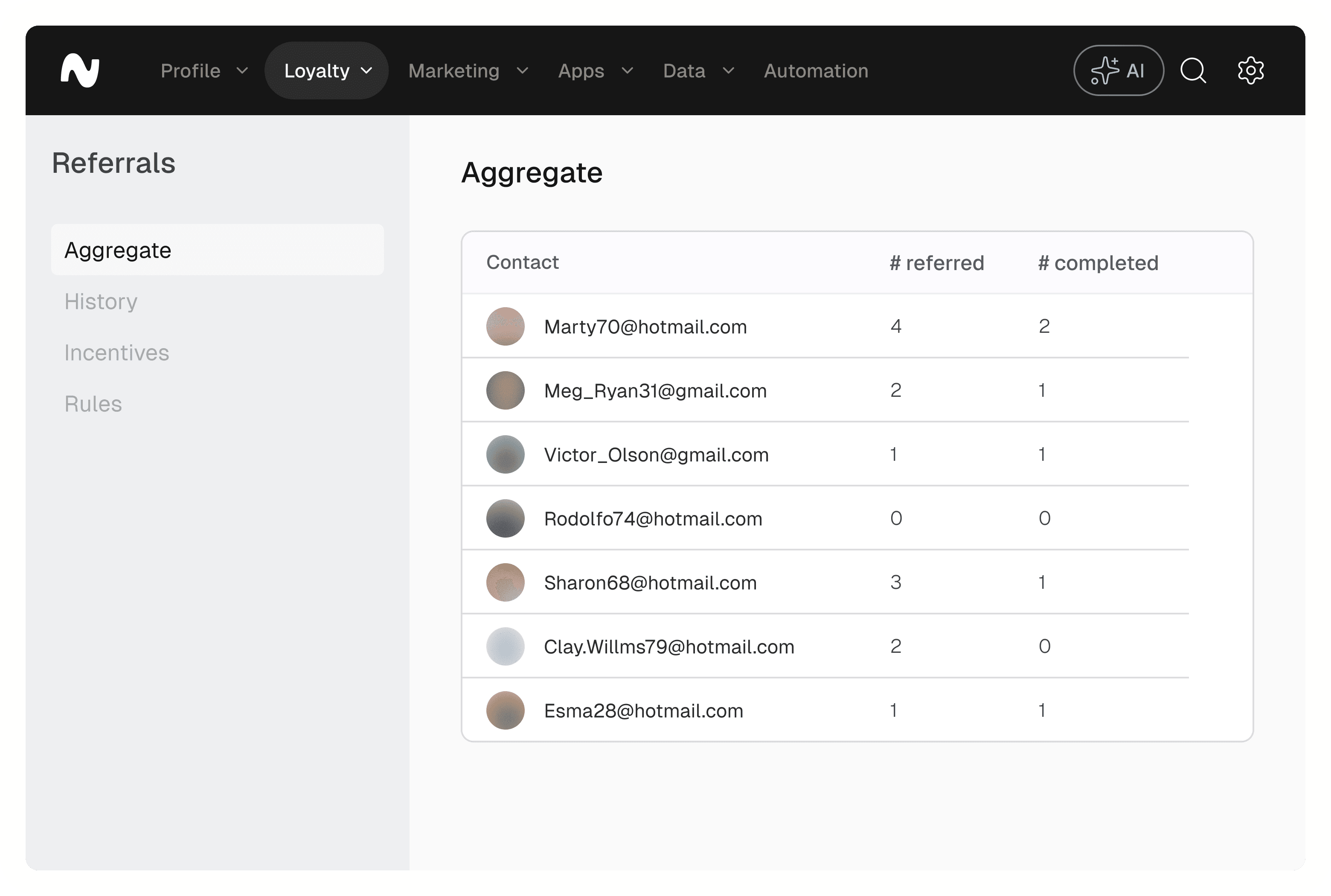This screenshot has width=1331, height=896.
Task: Open the search magnifier icon
Action: tap(1193, 71)
